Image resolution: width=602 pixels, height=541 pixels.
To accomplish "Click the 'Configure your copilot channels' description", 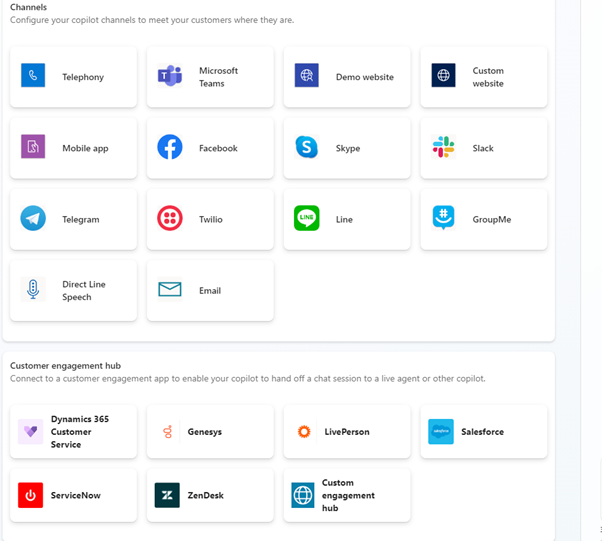I will tap(152, 20).
